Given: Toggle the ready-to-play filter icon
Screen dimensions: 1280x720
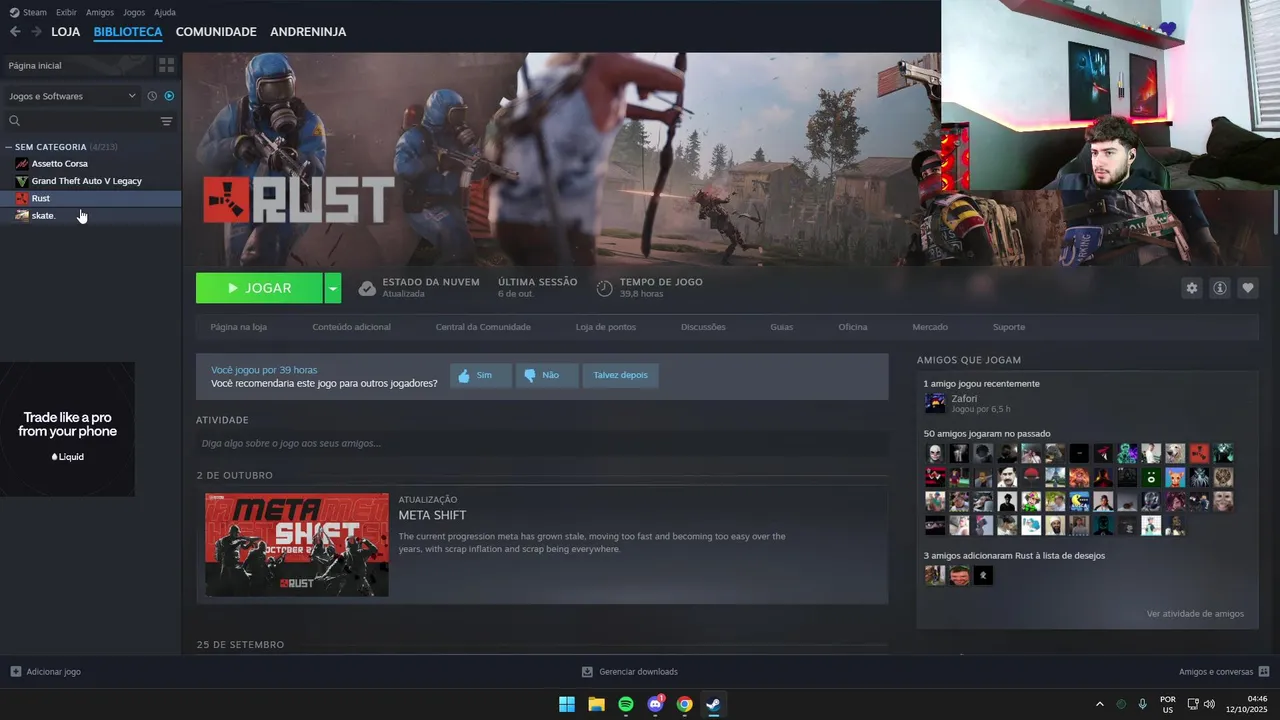Looking at the screenshot, I should click(x=169, y=96).
